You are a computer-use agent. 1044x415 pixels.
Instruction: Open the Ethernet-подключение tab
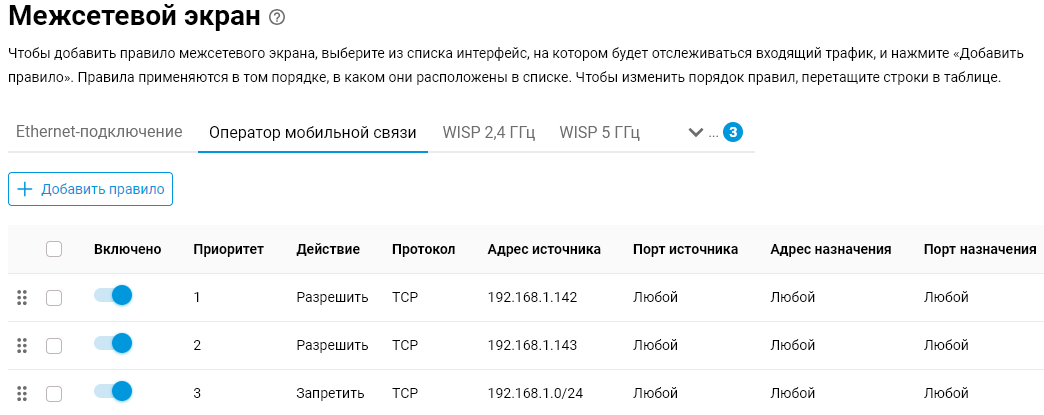pos(99,132)
